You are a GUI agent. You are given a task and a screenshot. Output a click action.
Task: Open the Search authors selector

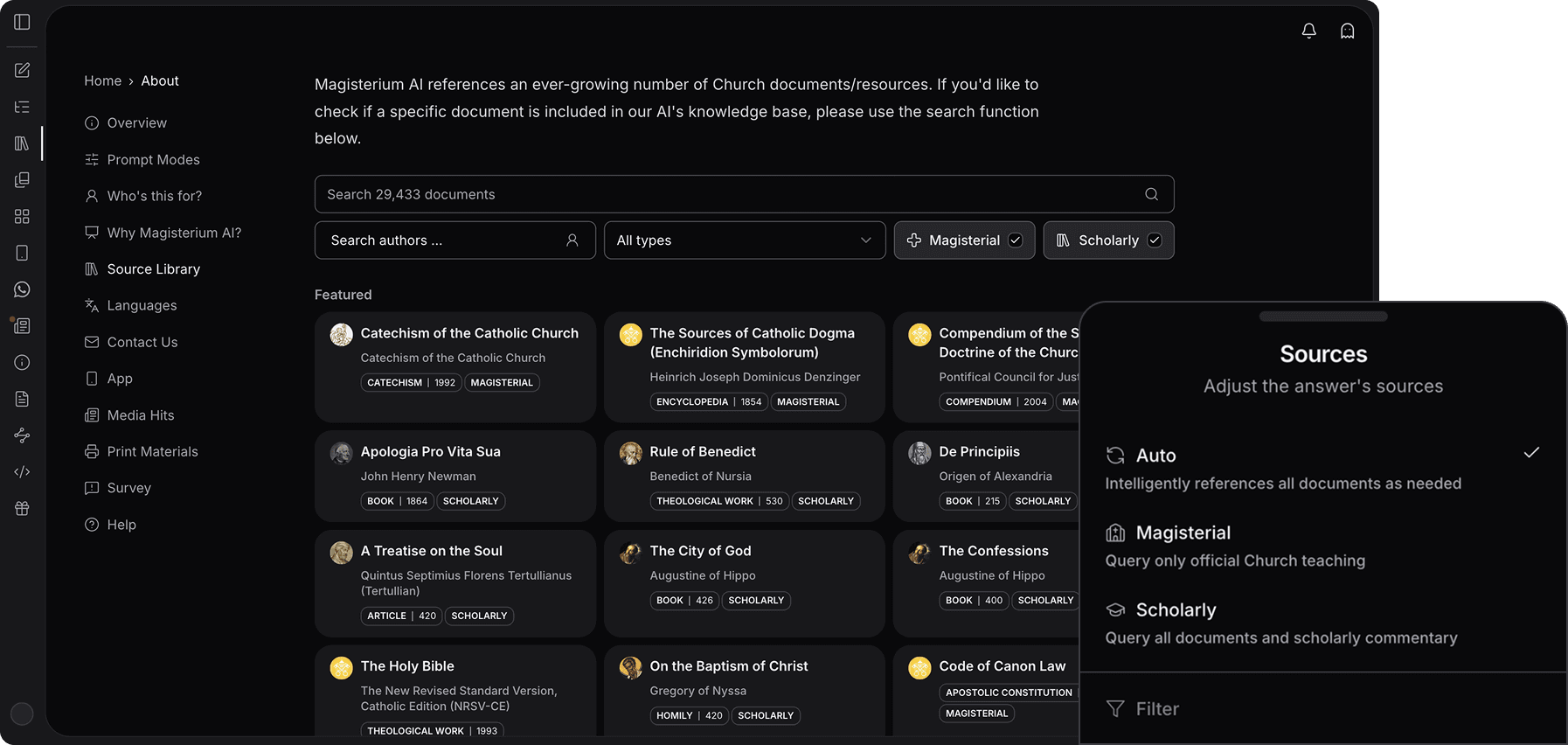(x=454, y=240)
